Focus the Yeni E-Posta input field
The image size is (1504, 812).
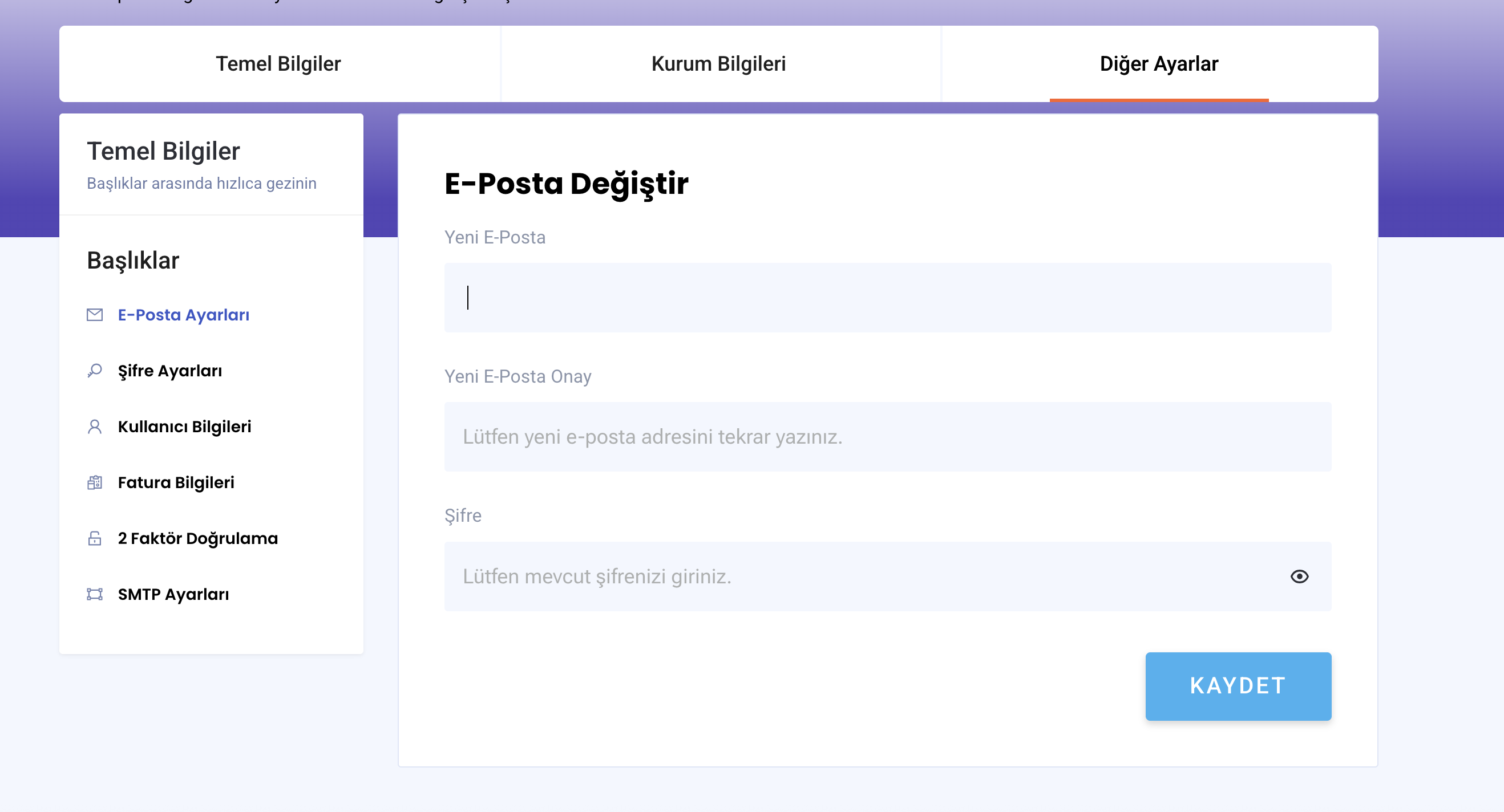887,298
